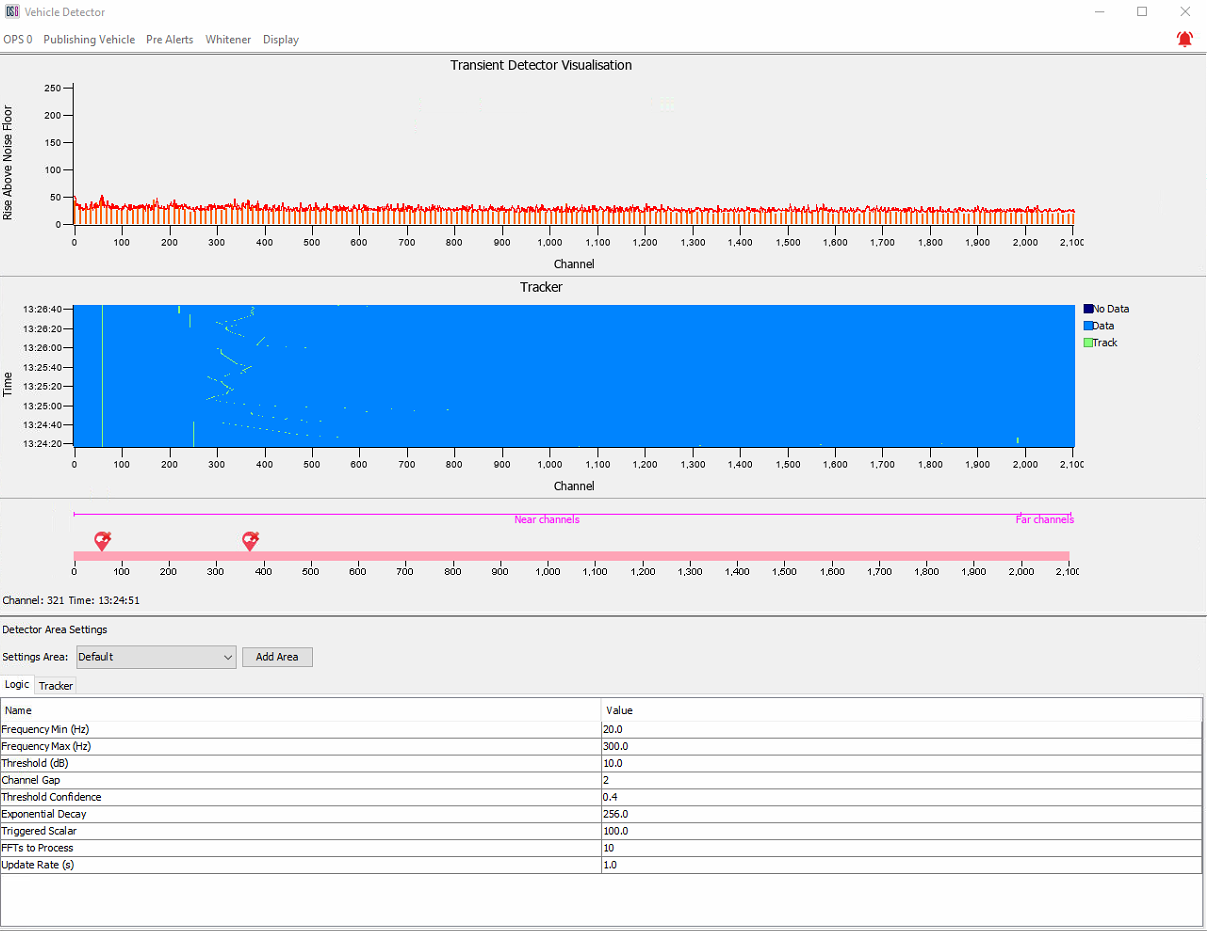The width and height of the screenshot is (1207, 931).
Task: Click the Vehicle Detector app icon in title bar
Action: pyautogui.click(x=11, y=12)
